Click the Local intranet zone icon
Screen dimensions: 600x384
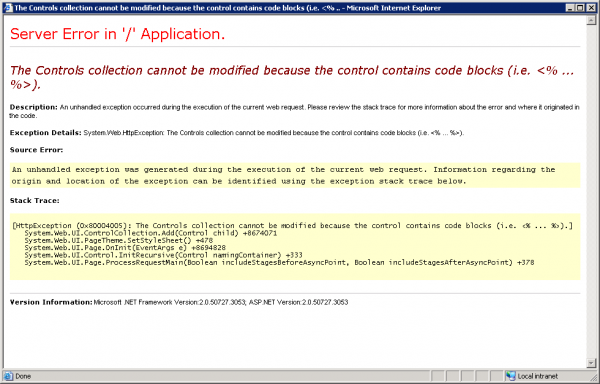tap(510, 376)
